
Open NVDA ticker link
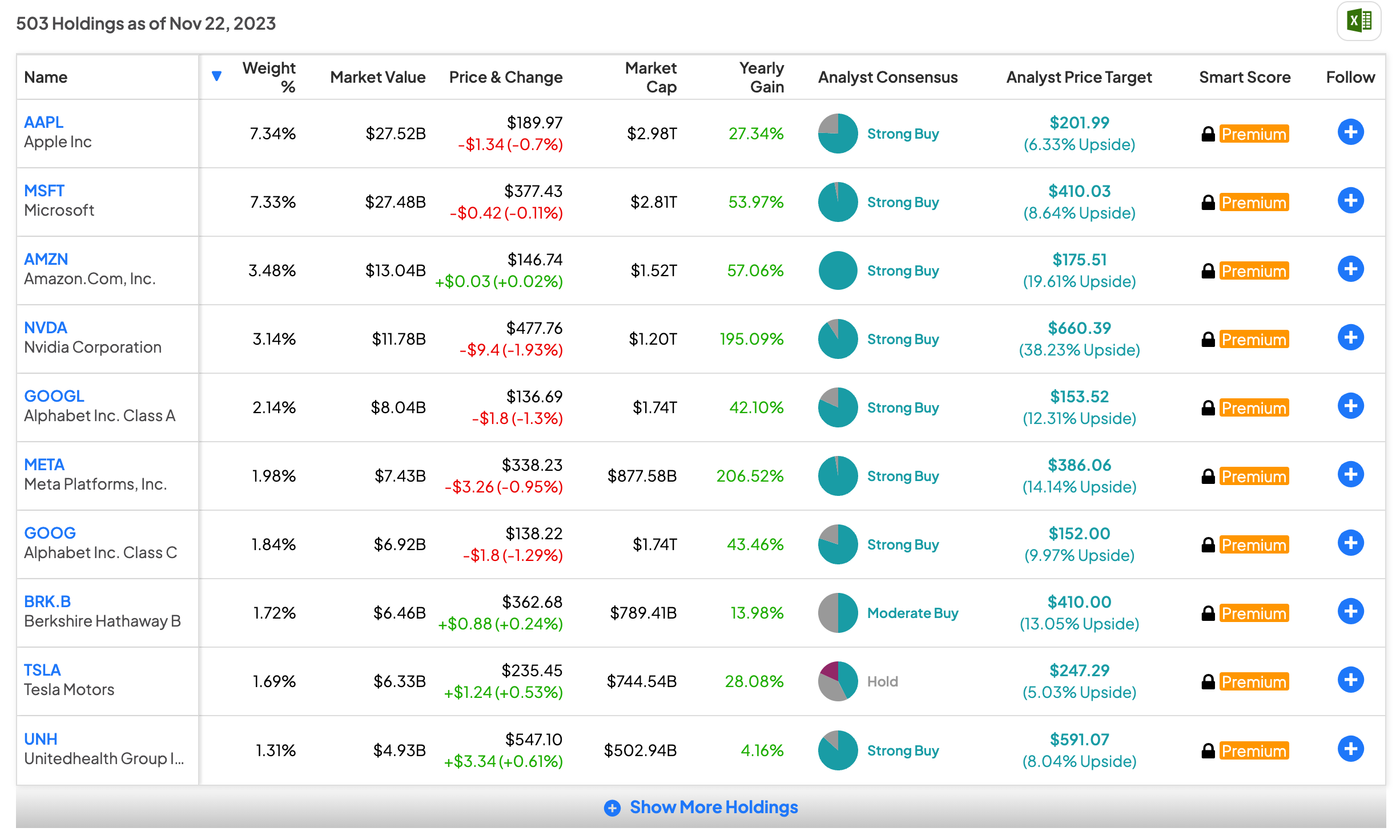(46, 328)
